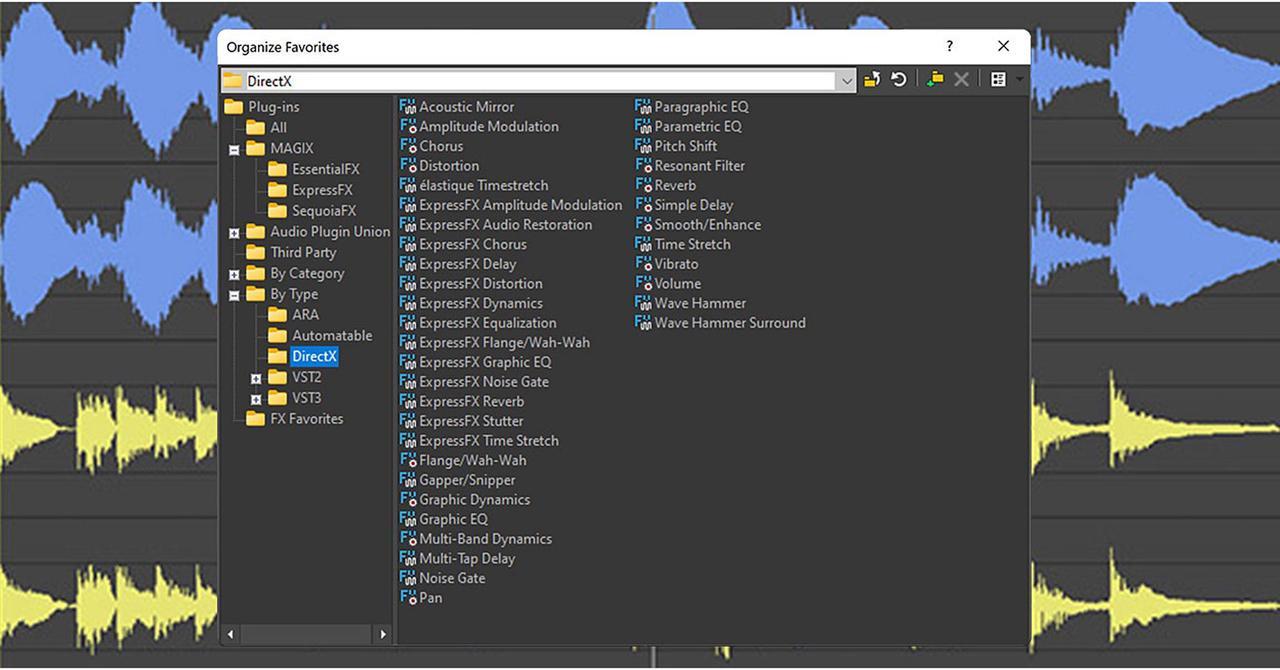Click ExpressFX Amplitude Modulation list entry
1280x670 pixels.
point(511,205)
